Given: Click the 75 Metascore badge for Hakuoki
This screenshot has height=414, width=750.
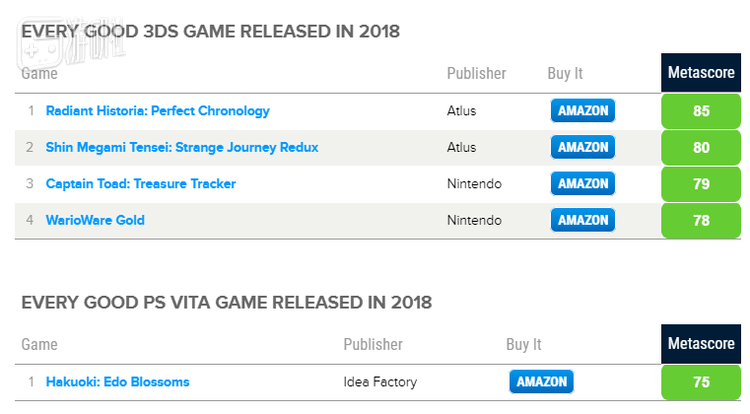Looking at the screenshot, I should [701, 381].
